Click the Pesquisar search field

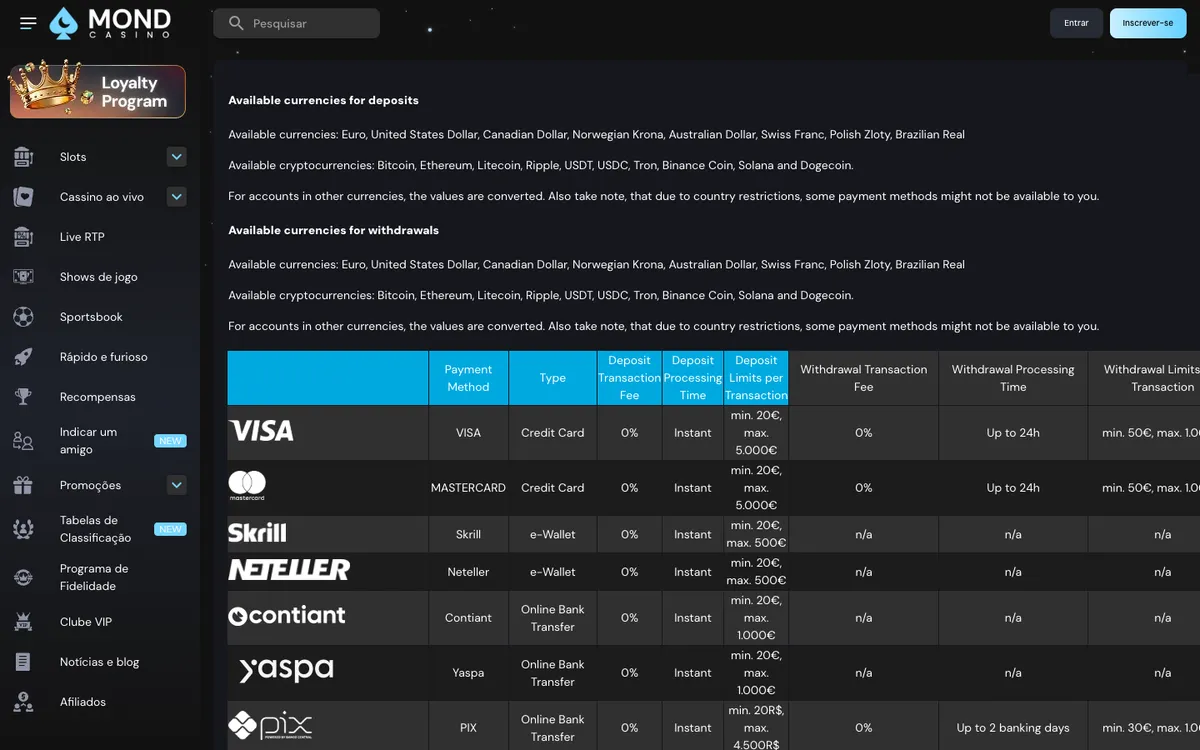pos(297,23)
